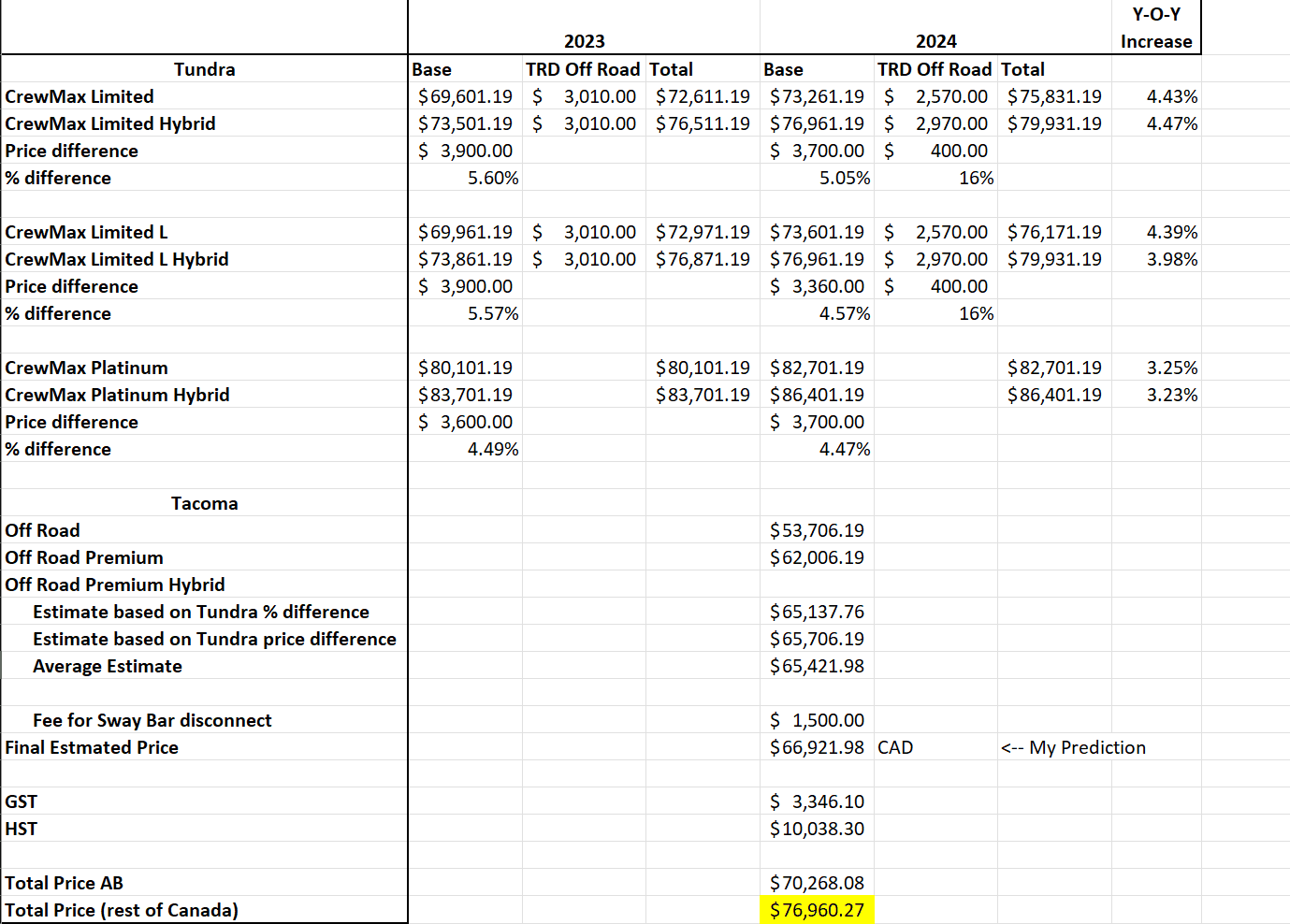Screen dimensions: 1290x924
Task: Select the $69,601.19 base price cell
Action: [x=465, y=96]
